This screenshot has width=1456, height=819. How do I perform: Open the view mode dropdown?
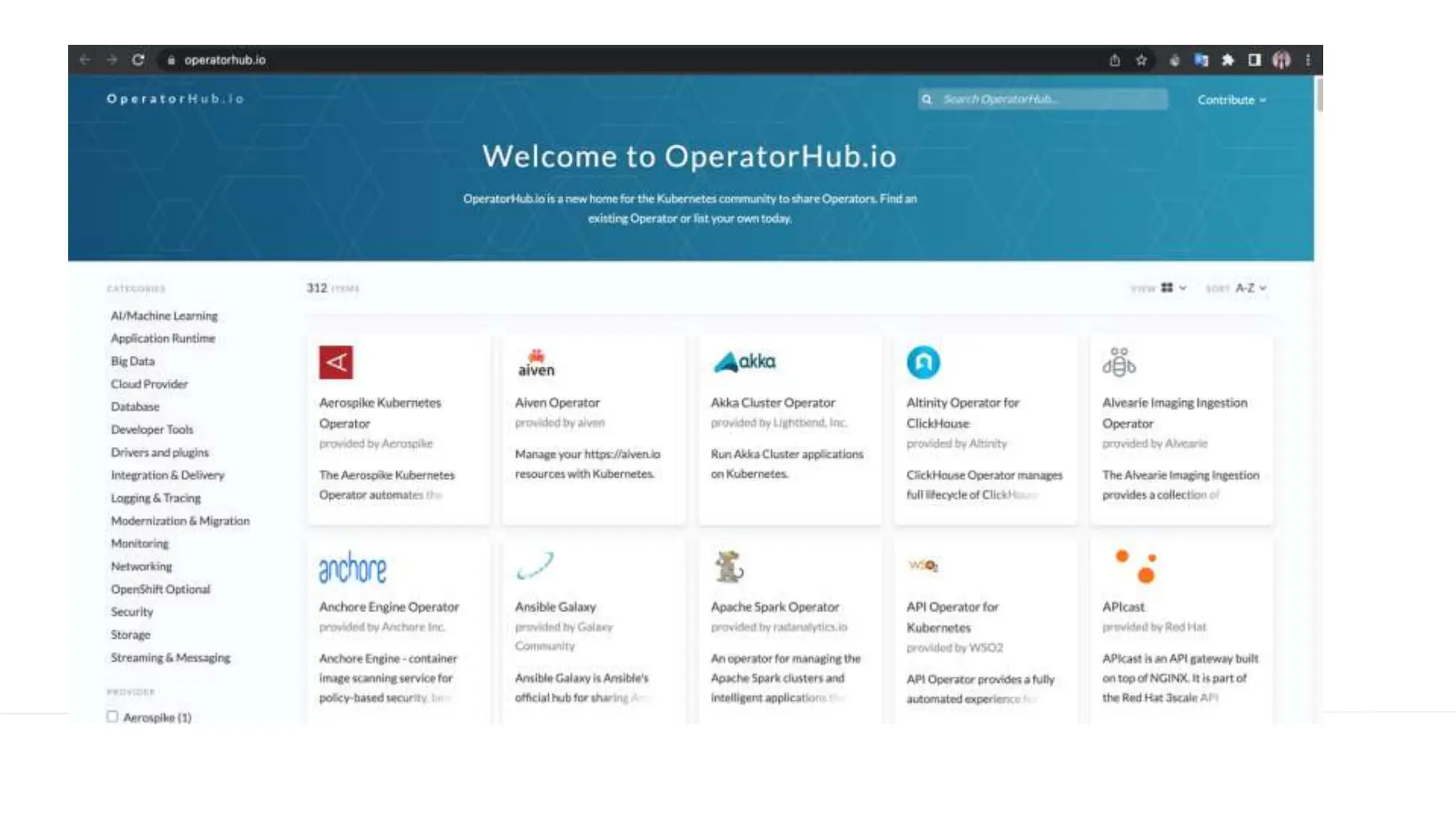pyautogui.click(x=1173, y=288)
